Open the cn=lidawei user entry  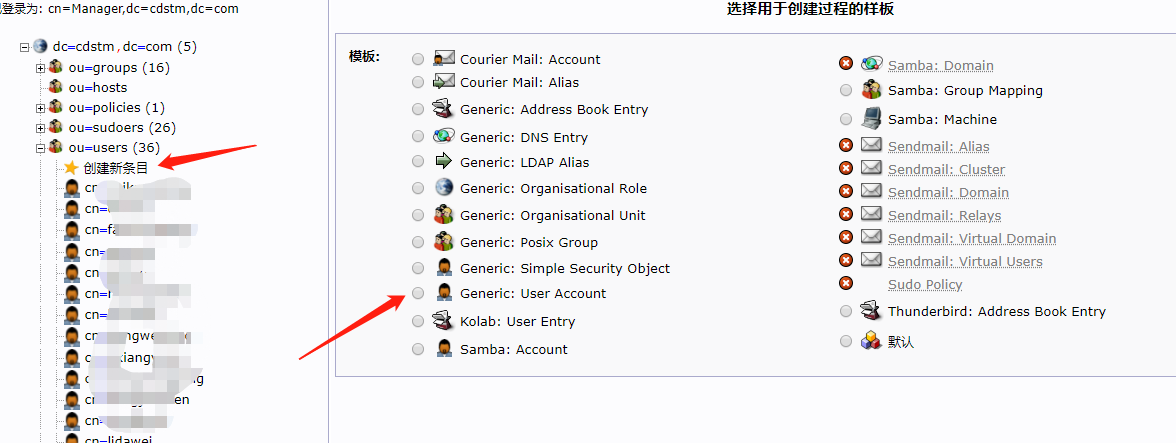click(119, 439)
